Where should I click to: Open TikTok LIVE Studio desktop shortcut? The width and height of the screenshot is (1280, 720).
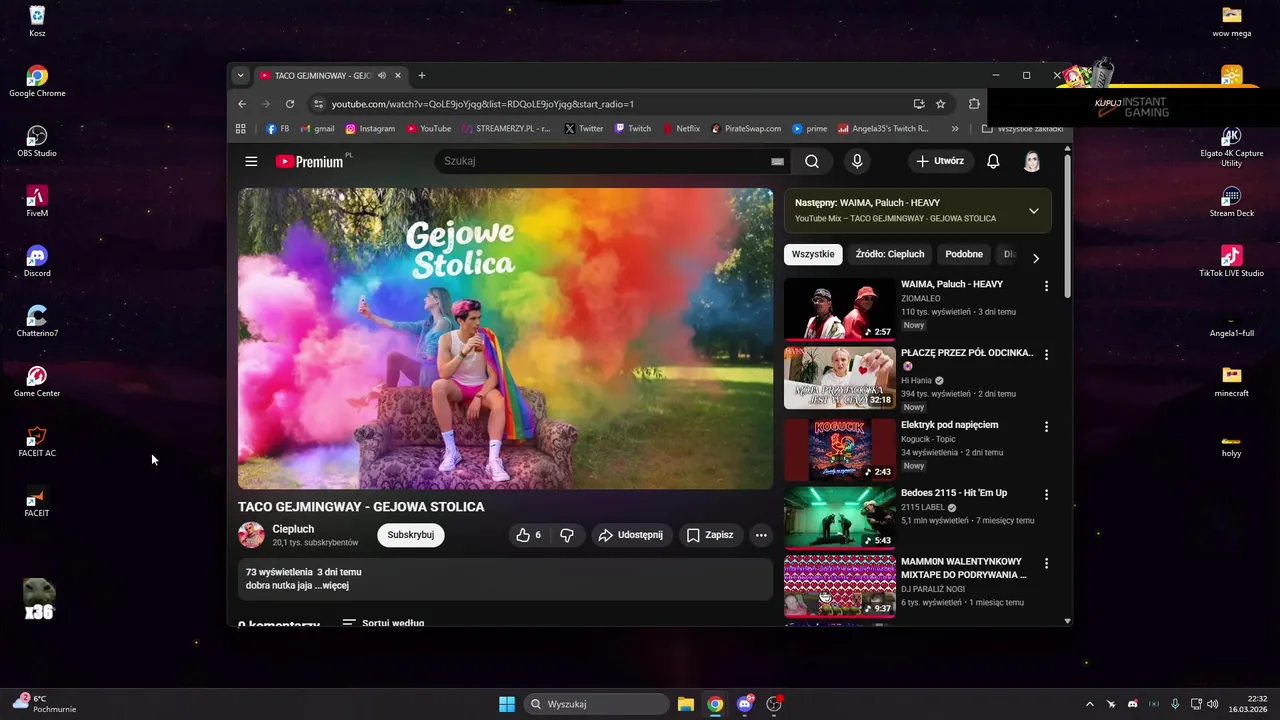tap(1231, 261)
